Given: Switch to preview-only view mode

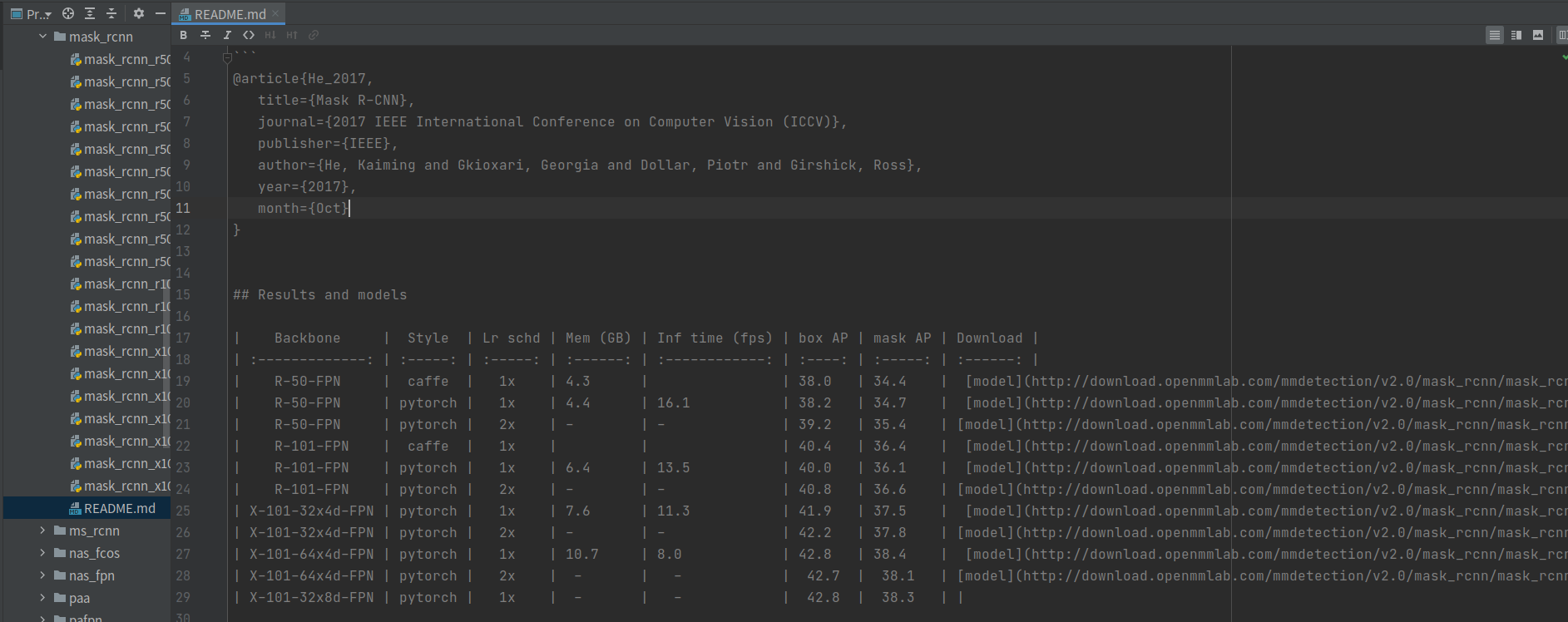Looking at the screenshot, I should [1538, 35].
